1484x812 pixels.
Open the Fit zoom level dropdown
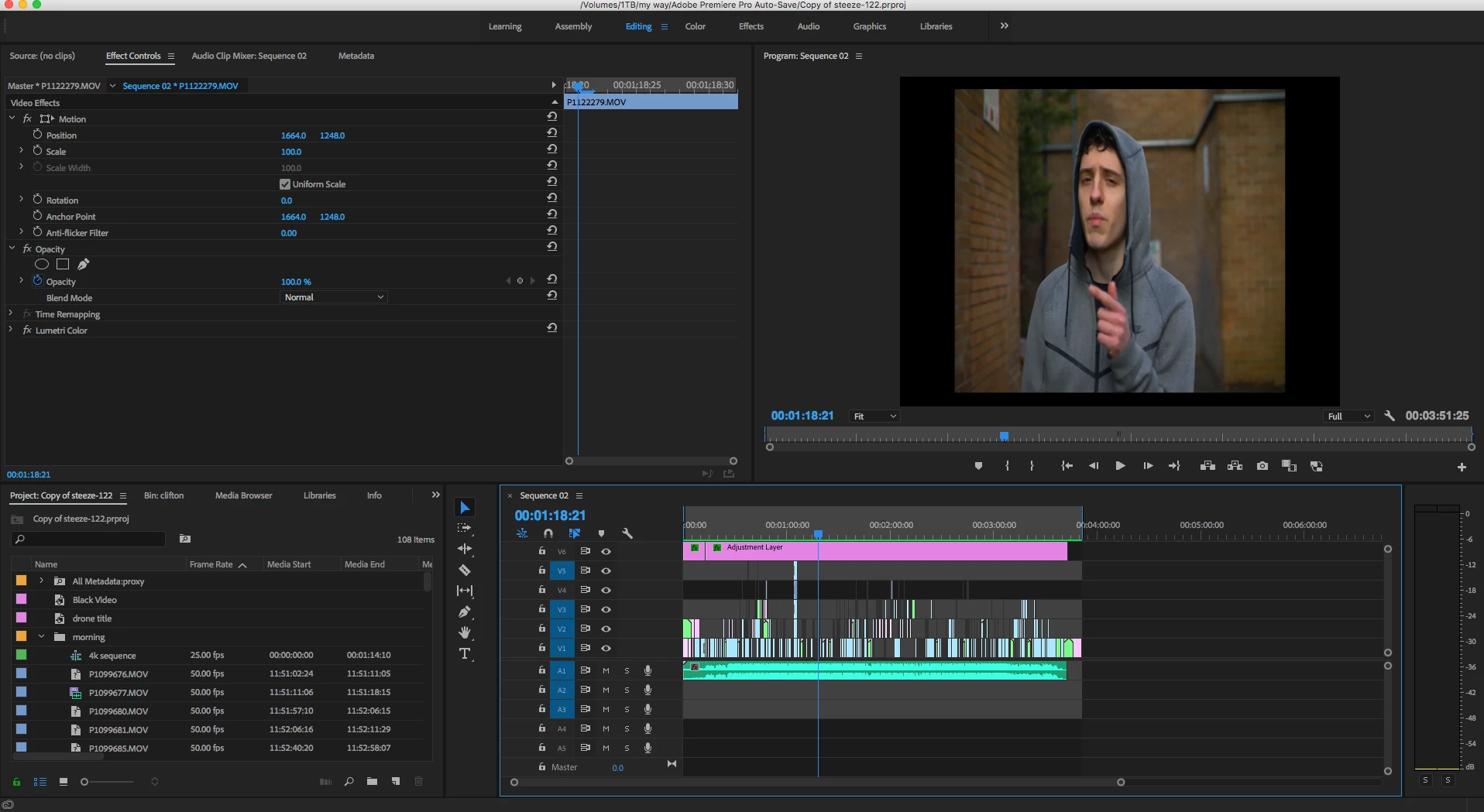875,416
